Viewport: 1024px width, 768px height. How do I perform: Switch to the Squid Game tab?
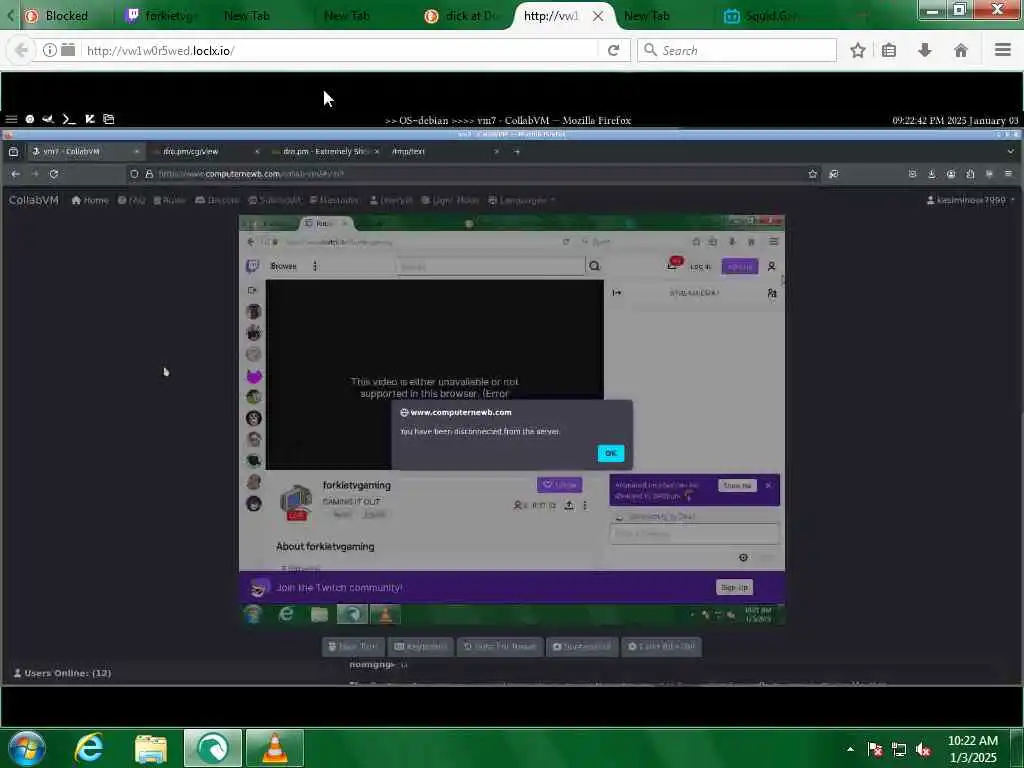764,16
